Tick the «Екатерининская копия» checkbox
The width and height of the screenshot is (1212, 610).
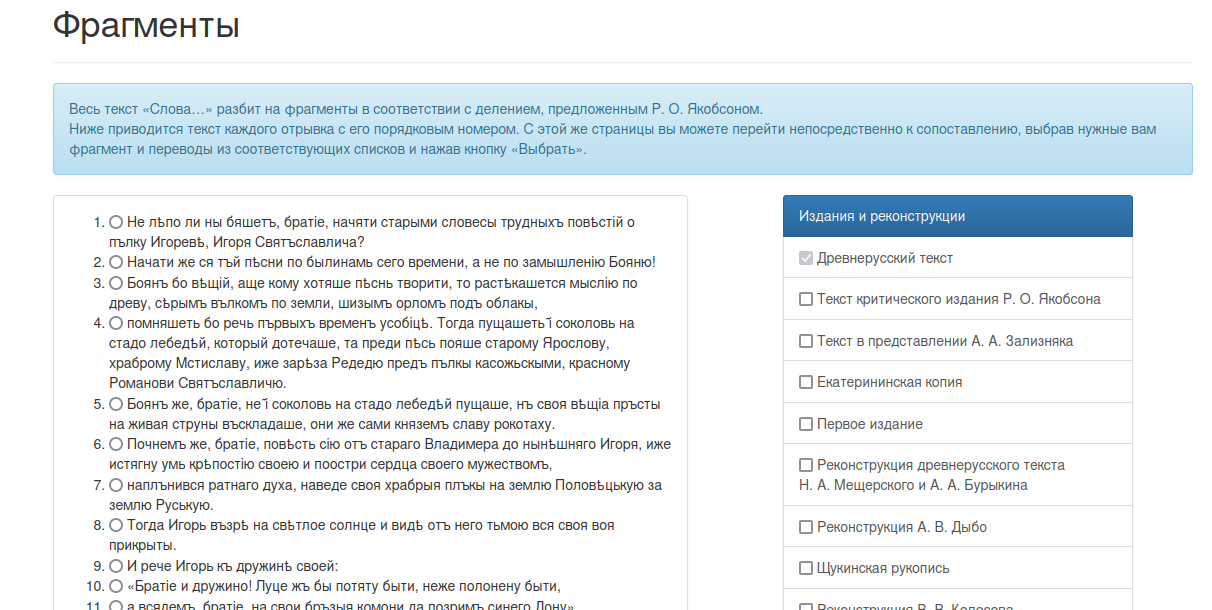(x=806, y=382)
